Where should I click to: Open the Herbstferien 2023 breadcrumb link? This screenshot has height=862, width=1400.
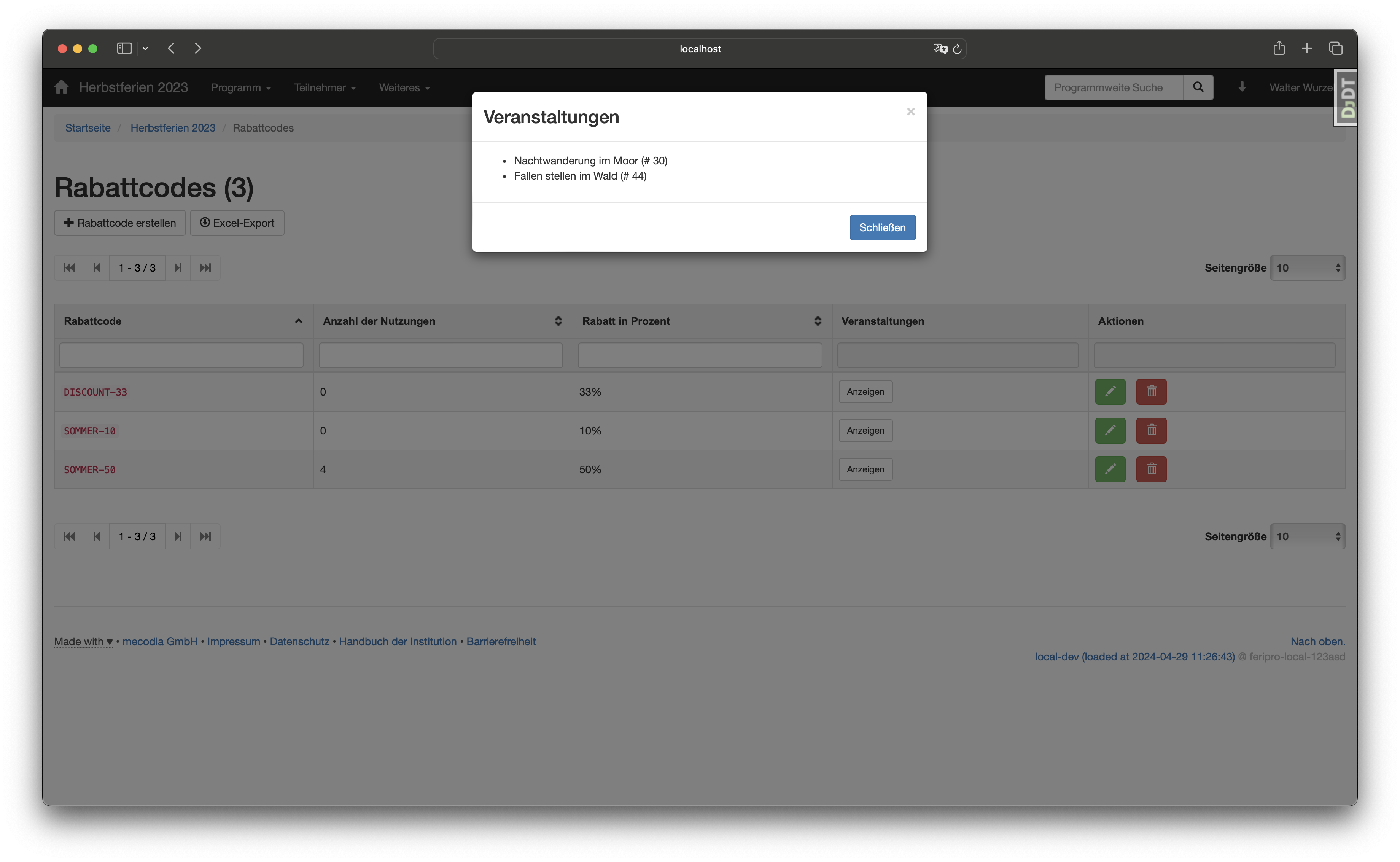pos(173,128)
